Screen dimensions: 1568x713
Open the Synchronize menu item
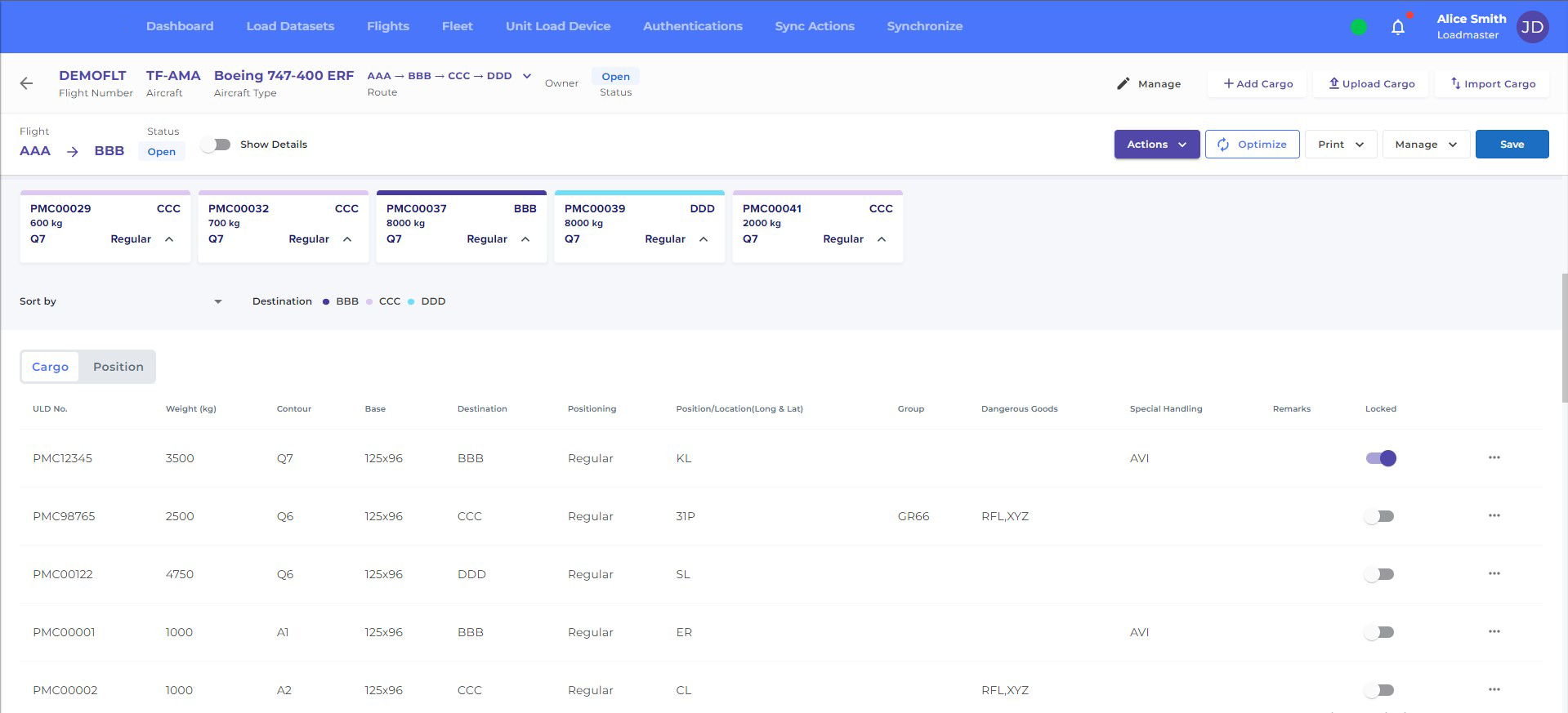click(x=925, y=26)
